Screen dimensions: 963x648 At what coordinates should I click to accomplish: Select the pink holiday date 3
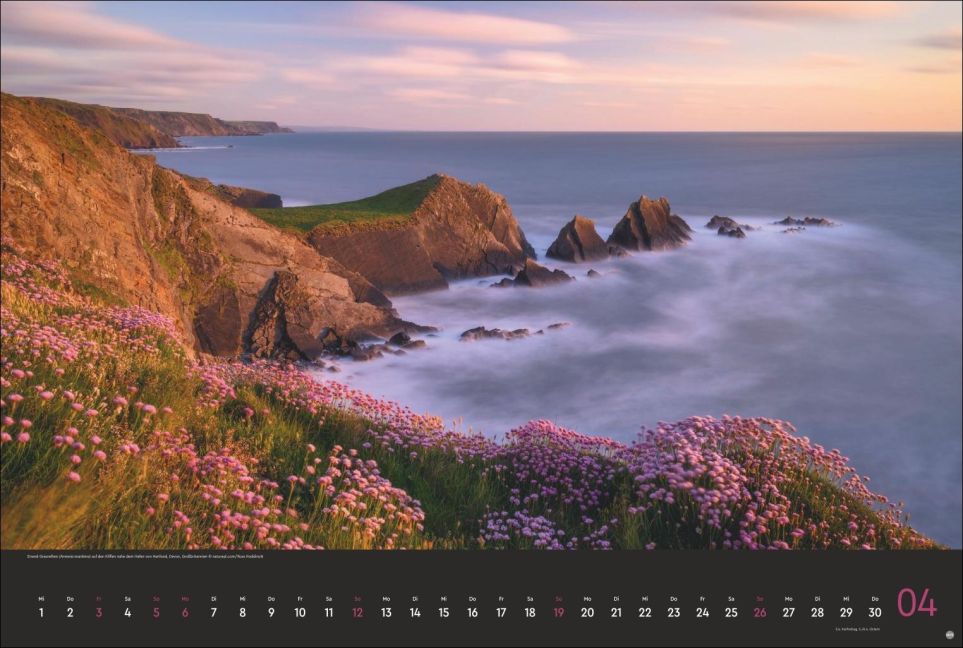coord(98,612)
